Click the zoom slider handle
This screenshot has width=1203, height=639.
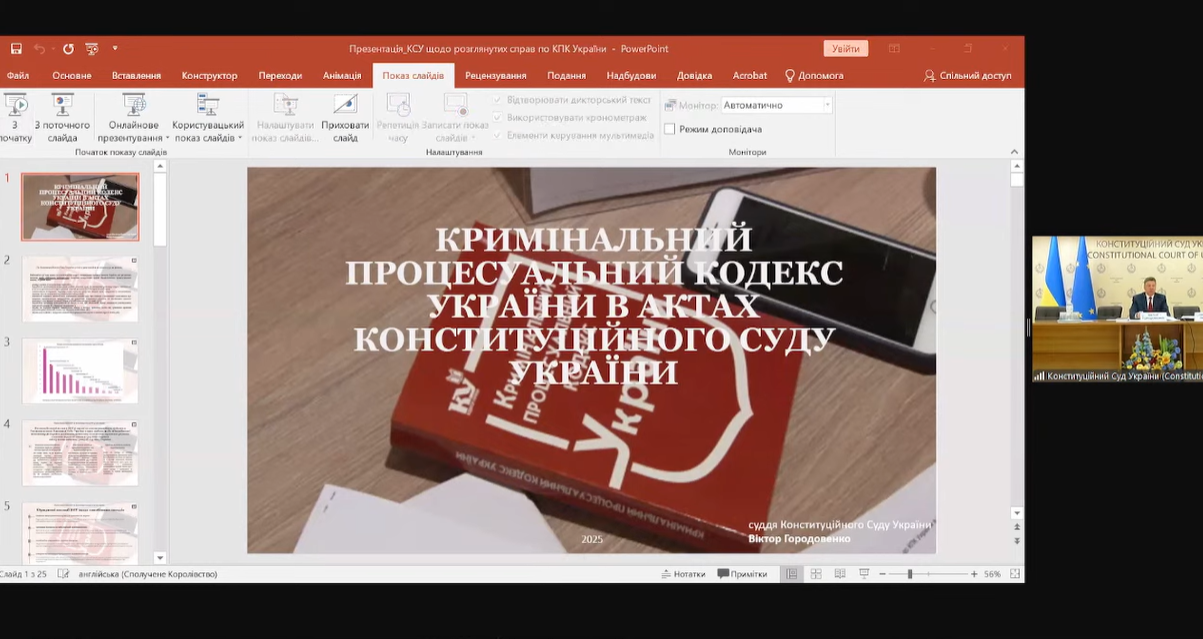909,574
